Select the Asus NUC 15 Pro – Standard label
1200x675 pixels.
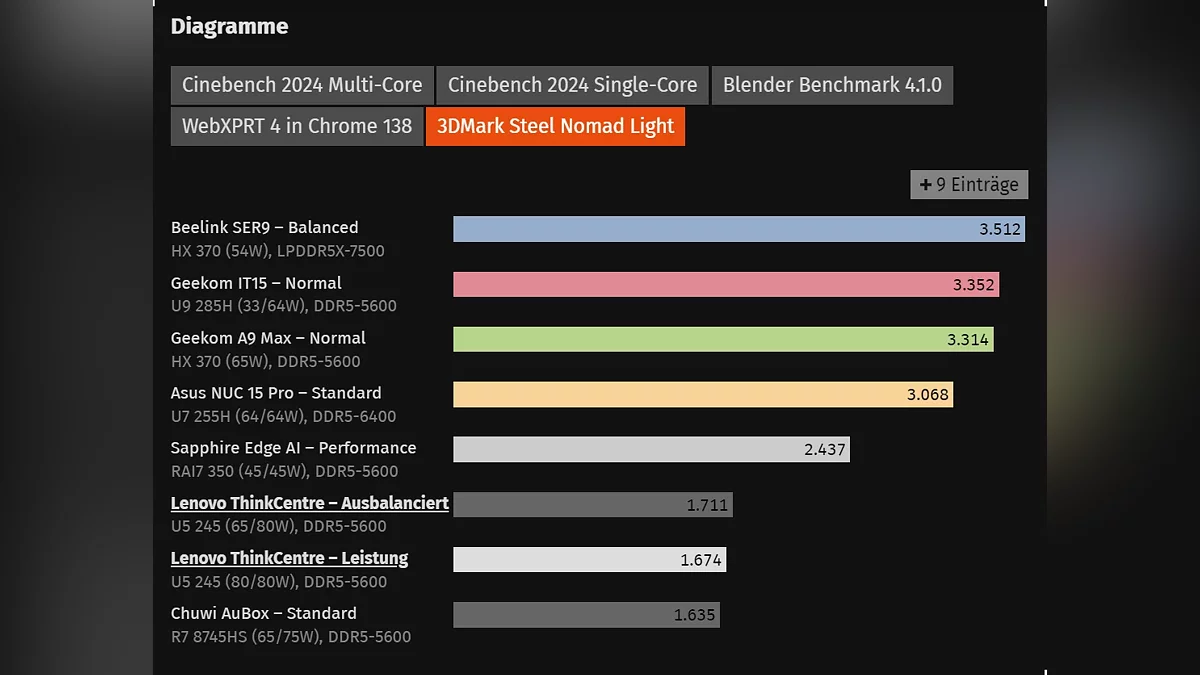[x=276, y=393]
